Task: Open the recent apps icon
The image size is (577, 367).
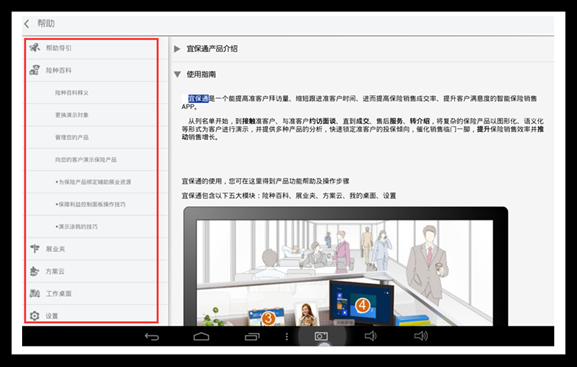Action: 252,336
